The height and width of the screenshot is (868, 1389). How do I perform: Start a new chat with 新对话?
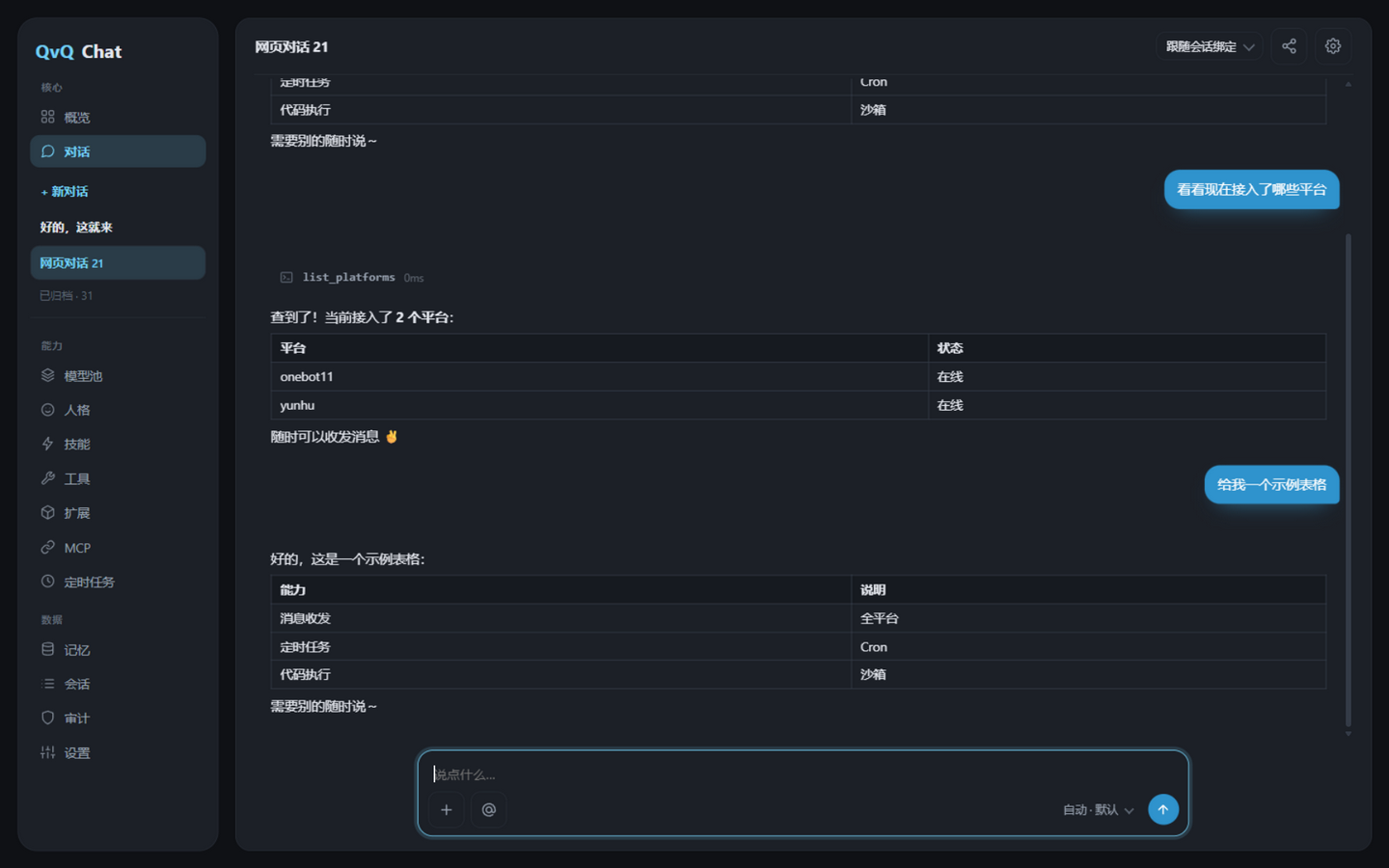click(65, 192)
